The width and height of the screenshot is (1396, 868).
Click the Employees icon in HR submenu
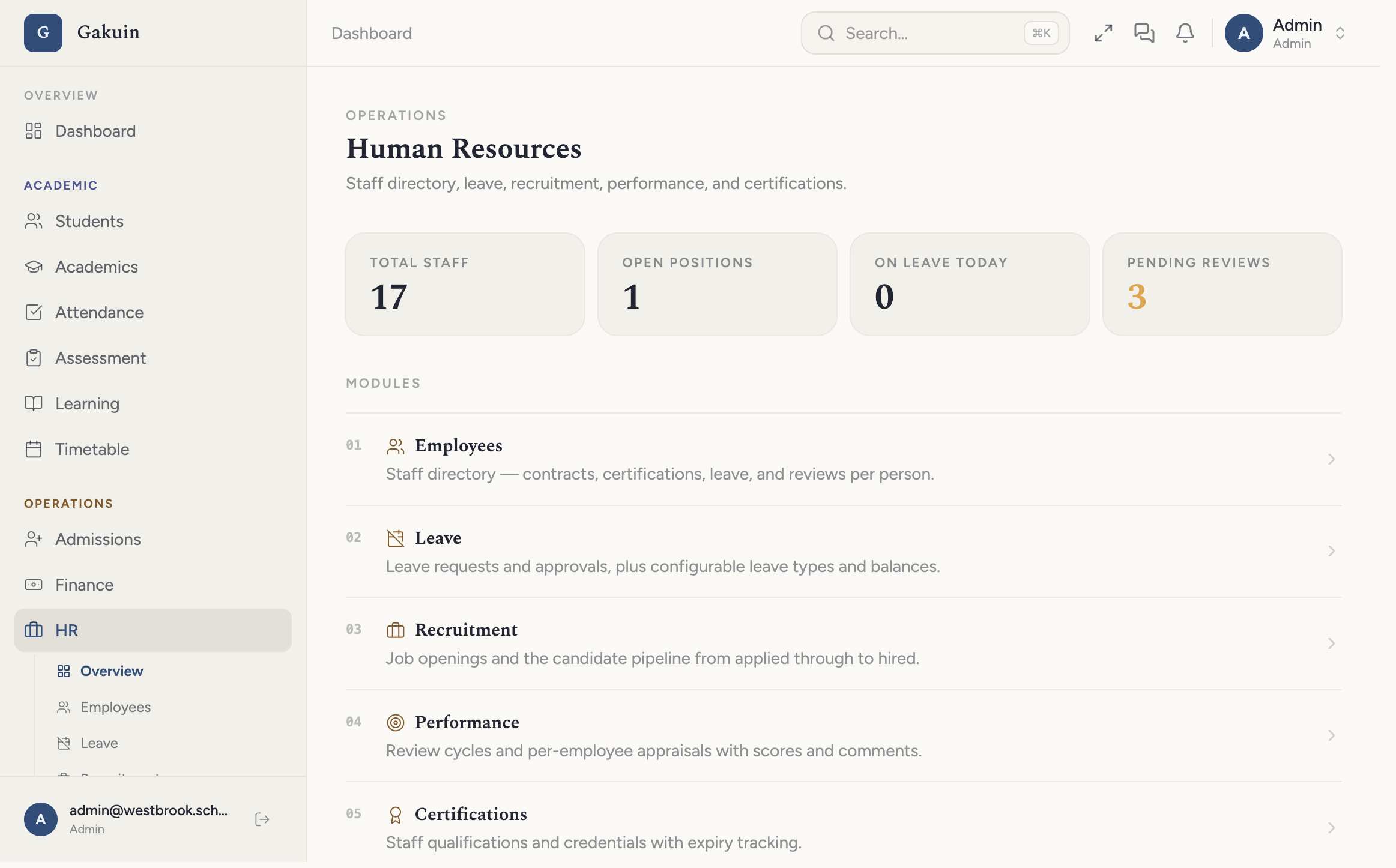click(x=64, y=707)
